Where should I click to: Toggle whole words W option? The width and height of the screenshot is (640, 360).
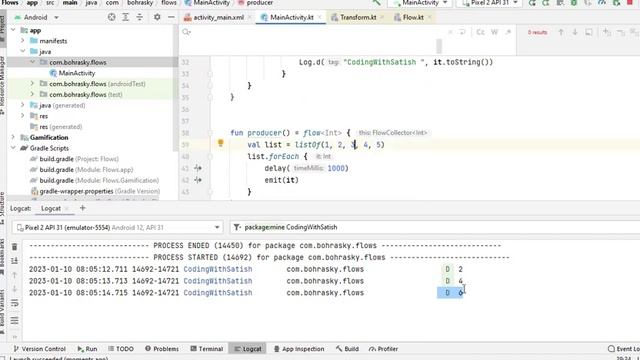[x=494, y=32]
